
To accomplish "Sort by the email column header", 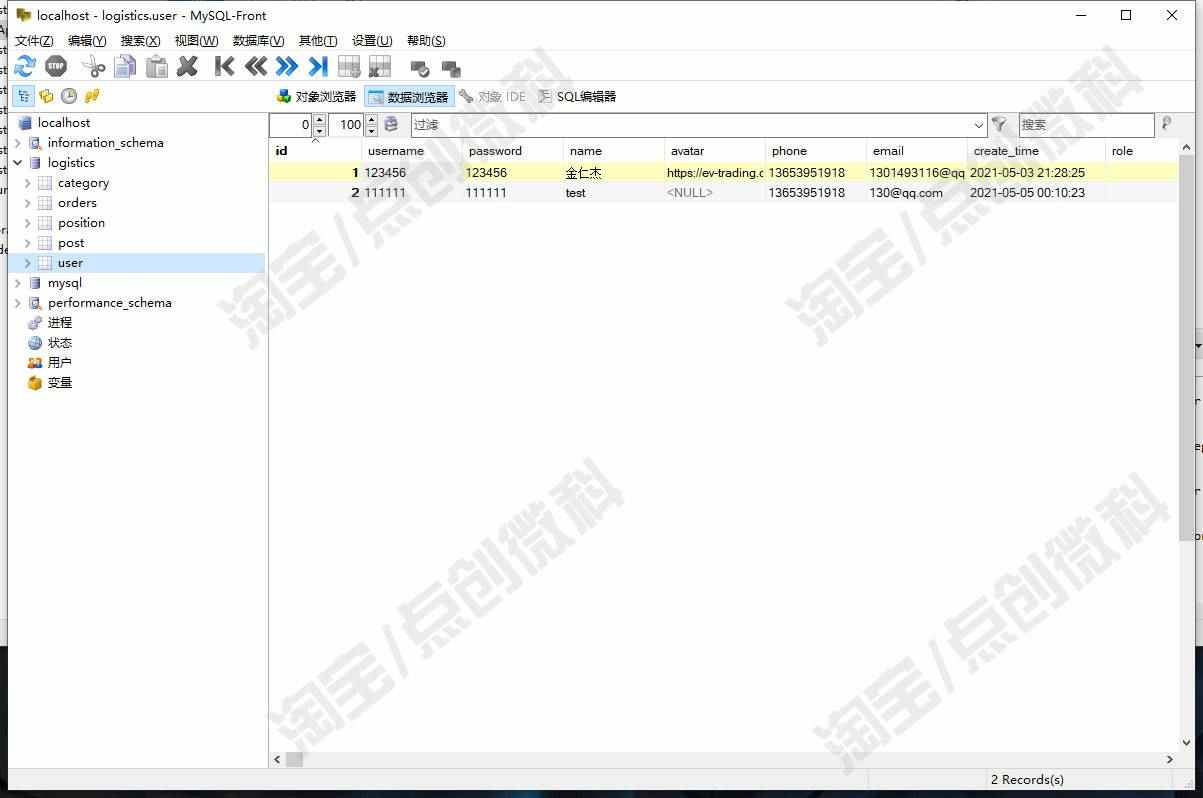I will [916, 151].
